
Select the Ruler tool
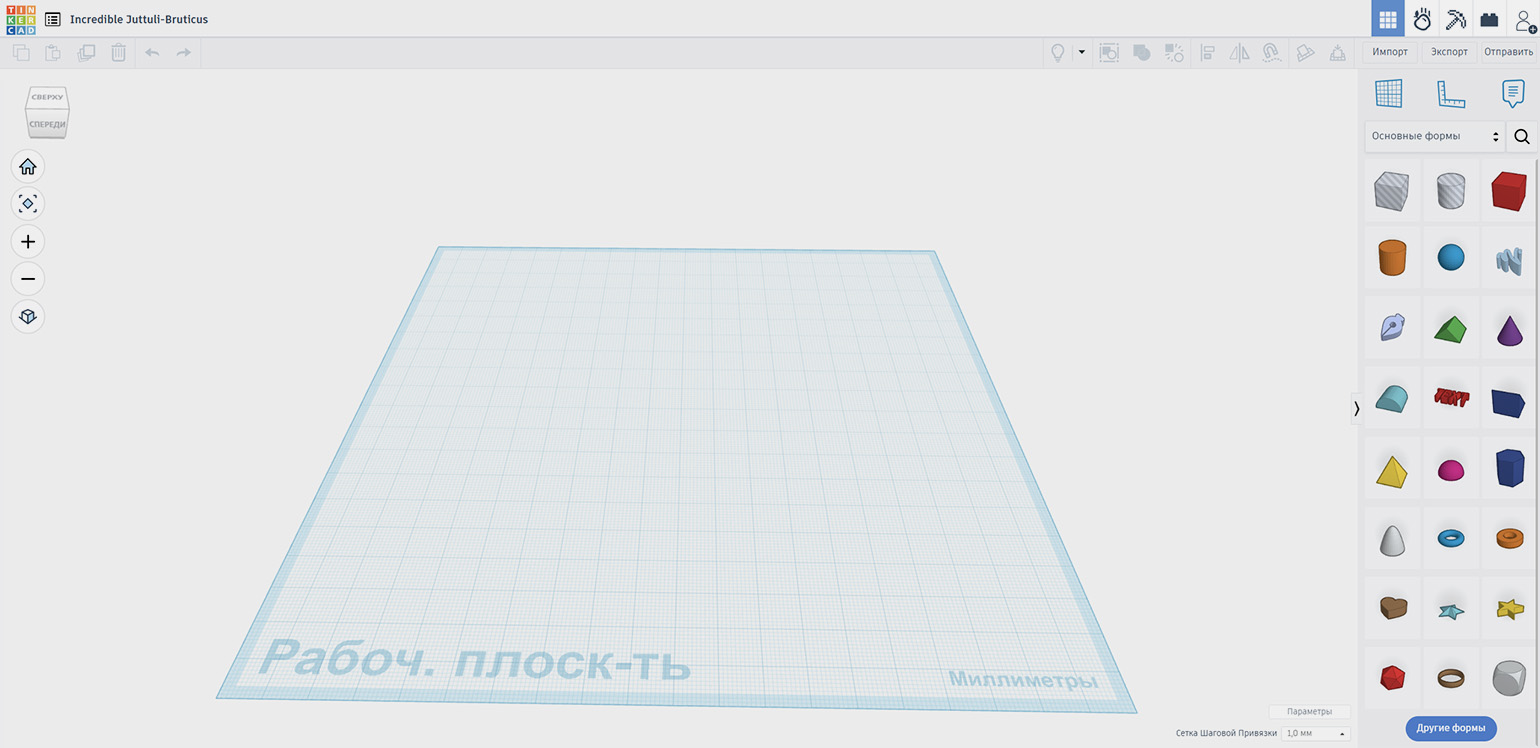click(1450, 94)
